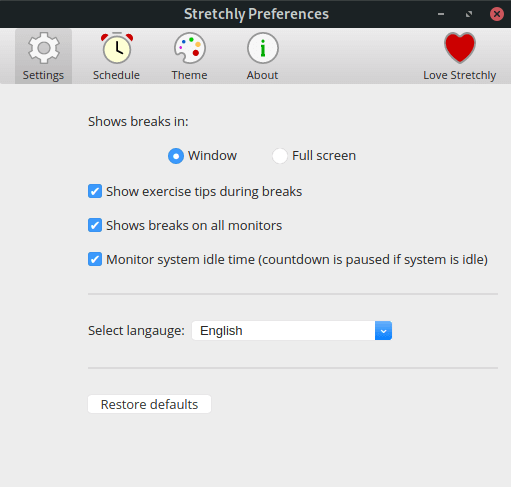Open the Schedule alarm clock tab

pos(116,56)
